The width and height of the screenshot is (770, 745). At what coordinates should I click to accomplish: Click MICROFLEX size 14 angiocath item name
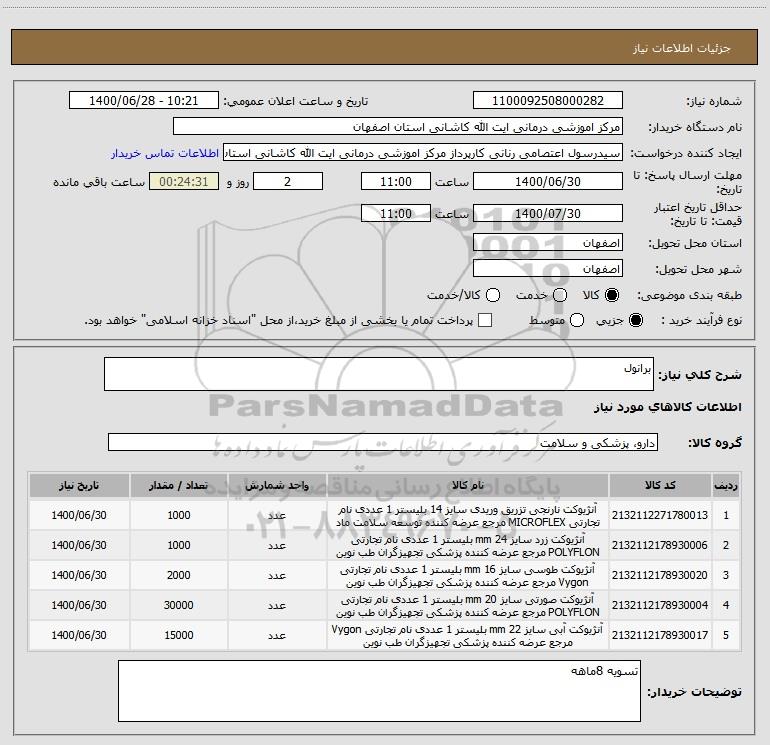pos(468,515)
